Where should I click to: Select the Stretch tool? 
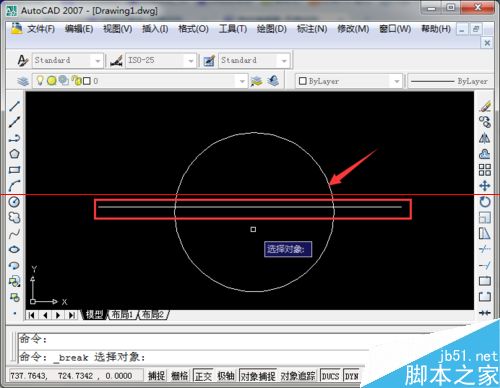point(485,234)
